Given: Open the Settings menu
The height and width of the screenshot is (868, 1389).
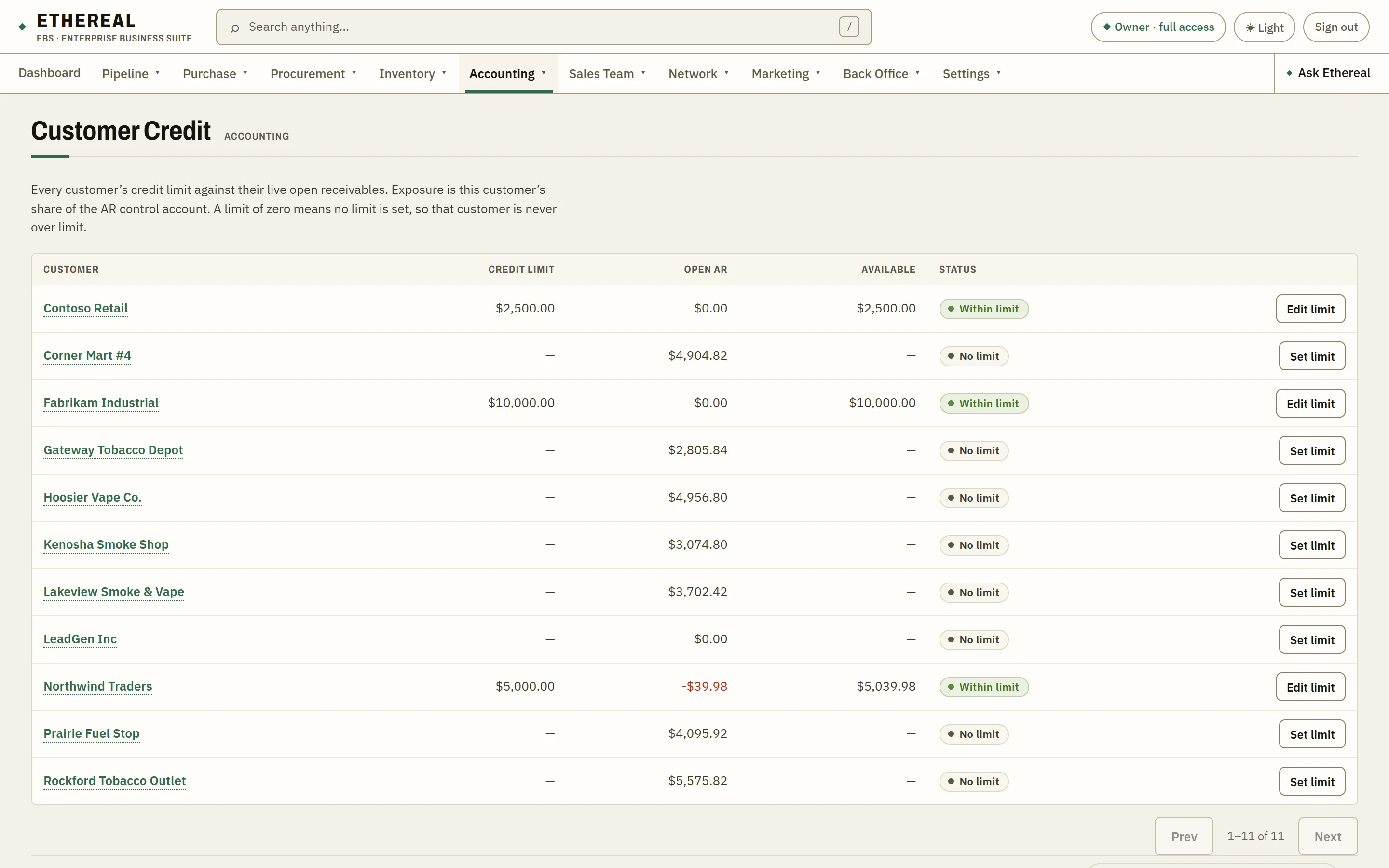Looking at the screenshot, I should [x=972, y=73].
